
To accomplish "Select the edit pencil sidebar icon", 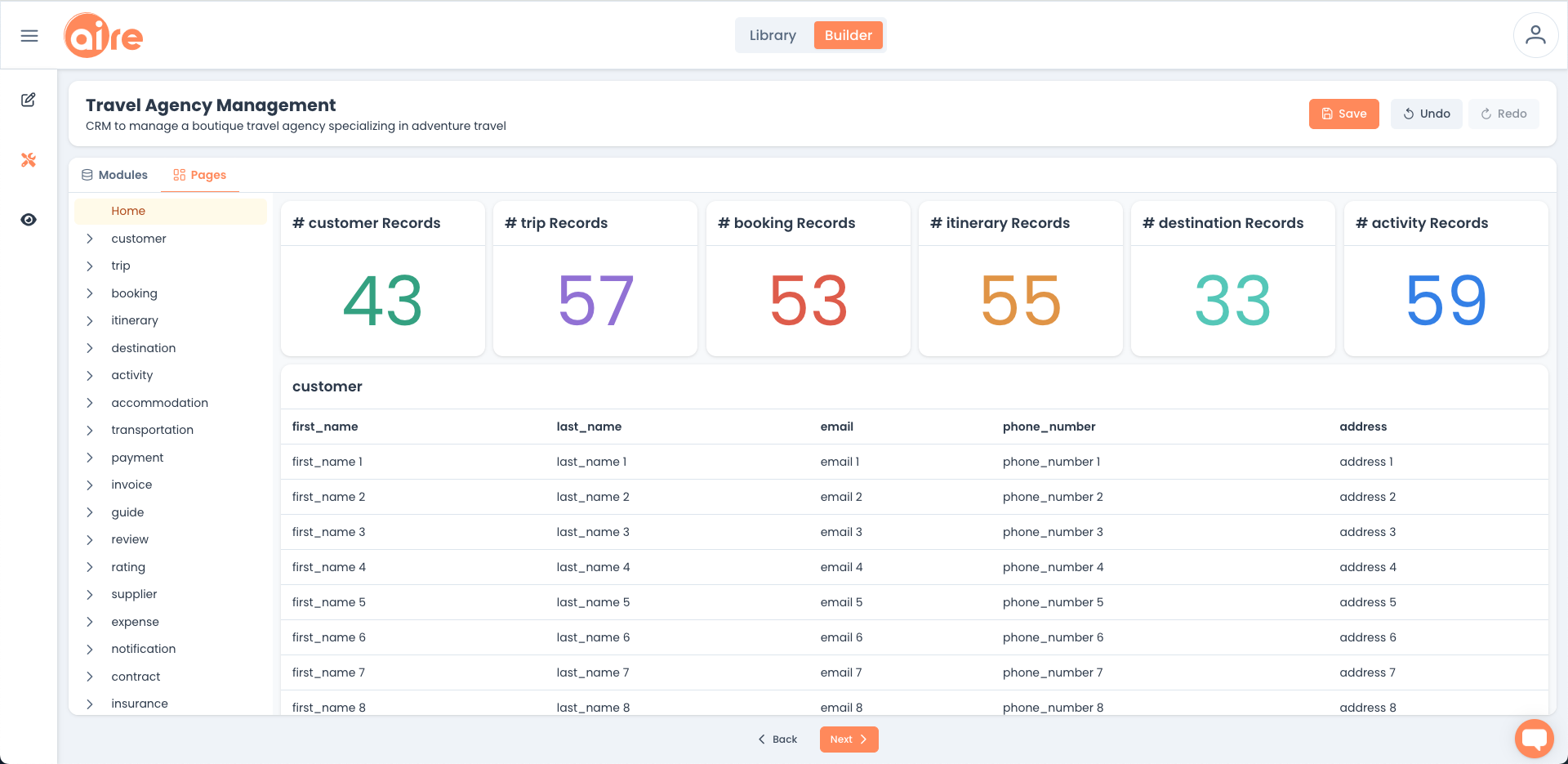I will click(29, 100).
